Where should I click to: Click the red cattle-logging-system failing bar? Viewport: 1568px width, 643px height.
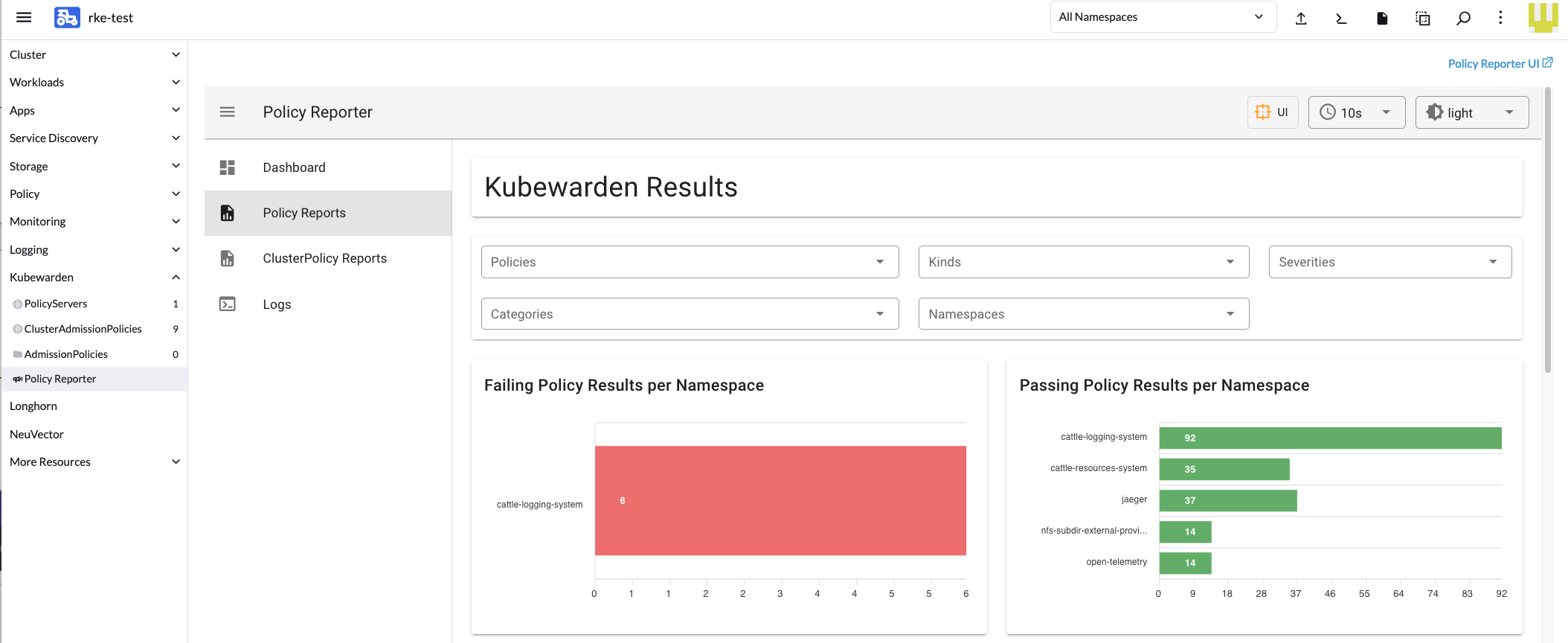pyautogui.click(x=780, y=501)
